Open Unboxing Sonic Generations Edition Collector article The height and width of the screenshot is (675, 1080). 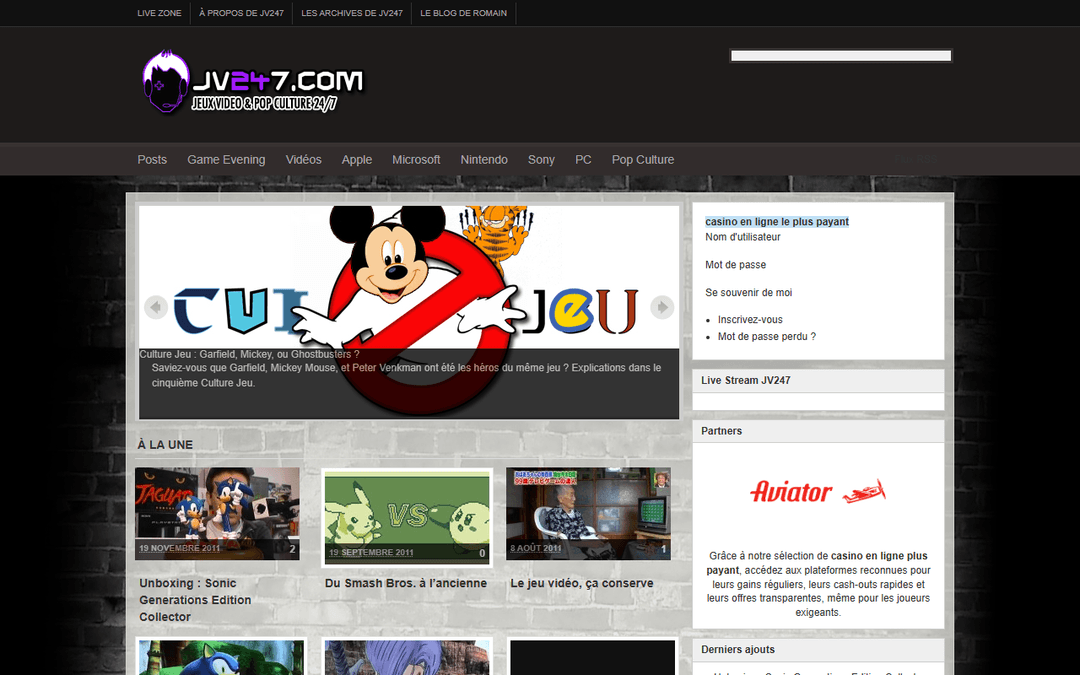195,600
